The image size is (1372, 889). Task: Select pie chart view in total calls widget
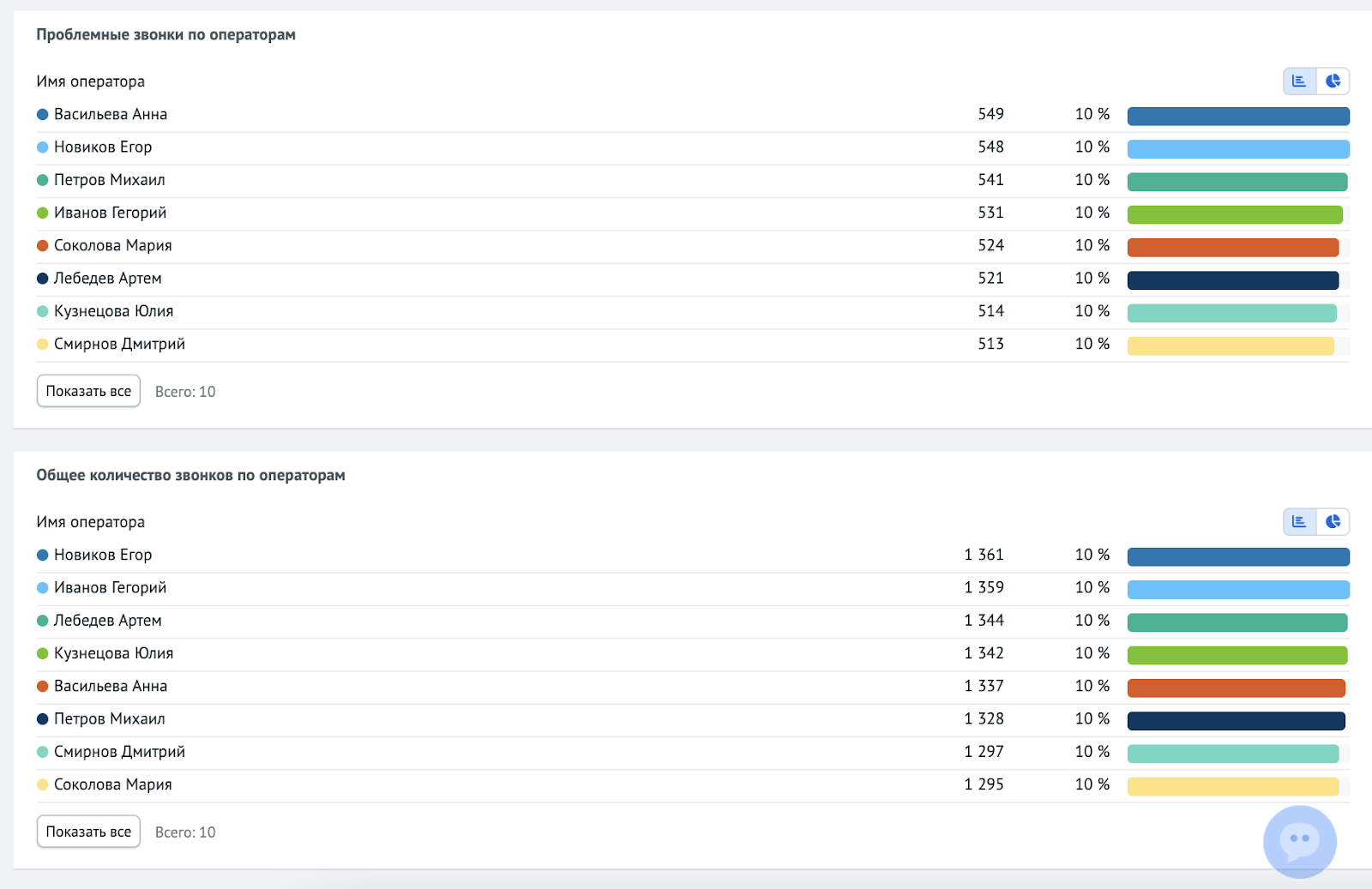[1333, 521]
